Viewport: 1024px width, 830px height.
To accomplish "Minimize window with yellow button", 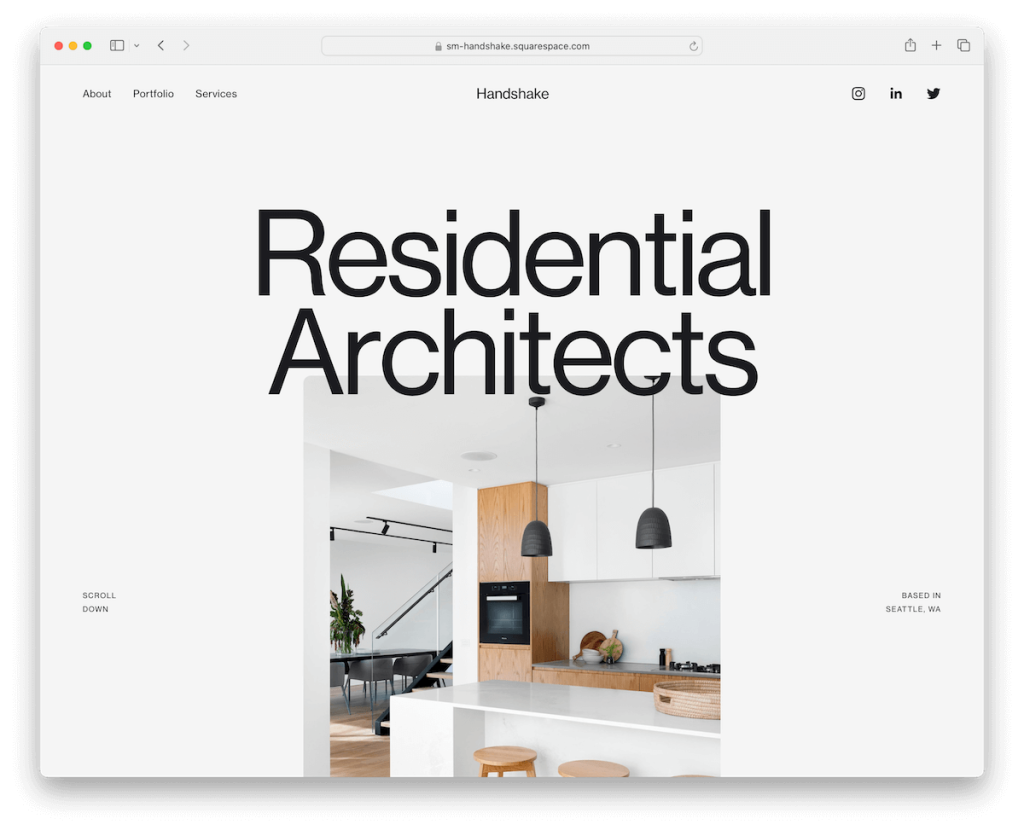I will coord(72,46).
